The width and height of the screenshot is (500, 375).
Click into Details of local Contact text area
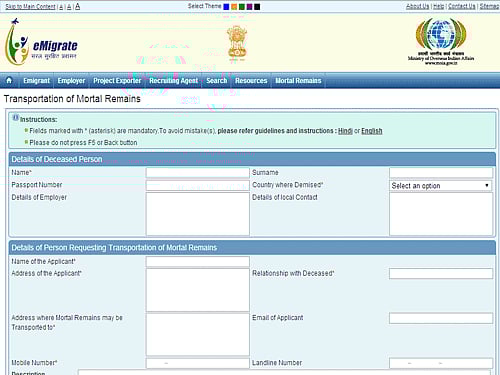(441, 214)
